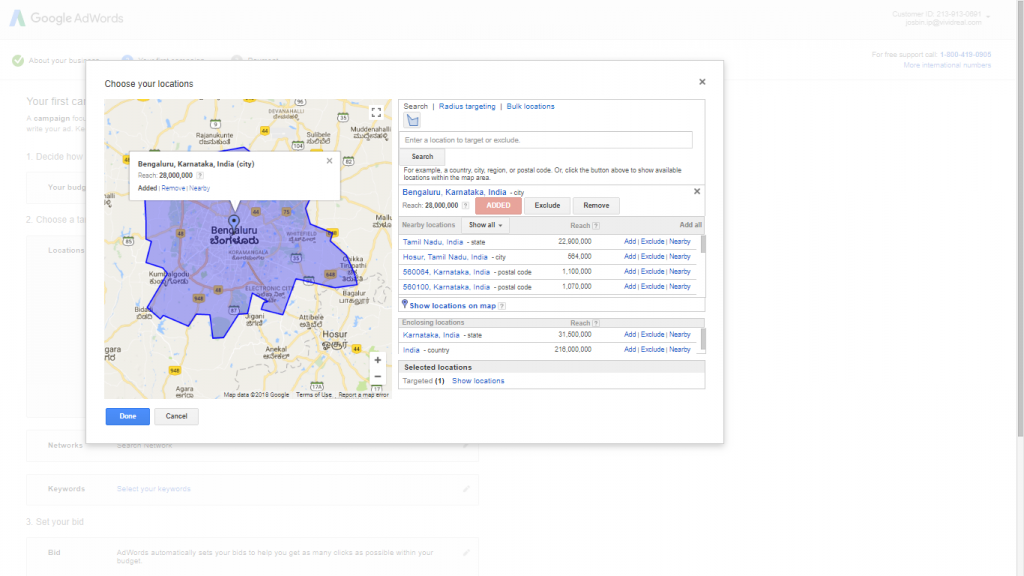Switch to Radius targeting tab

pos(467,106)
